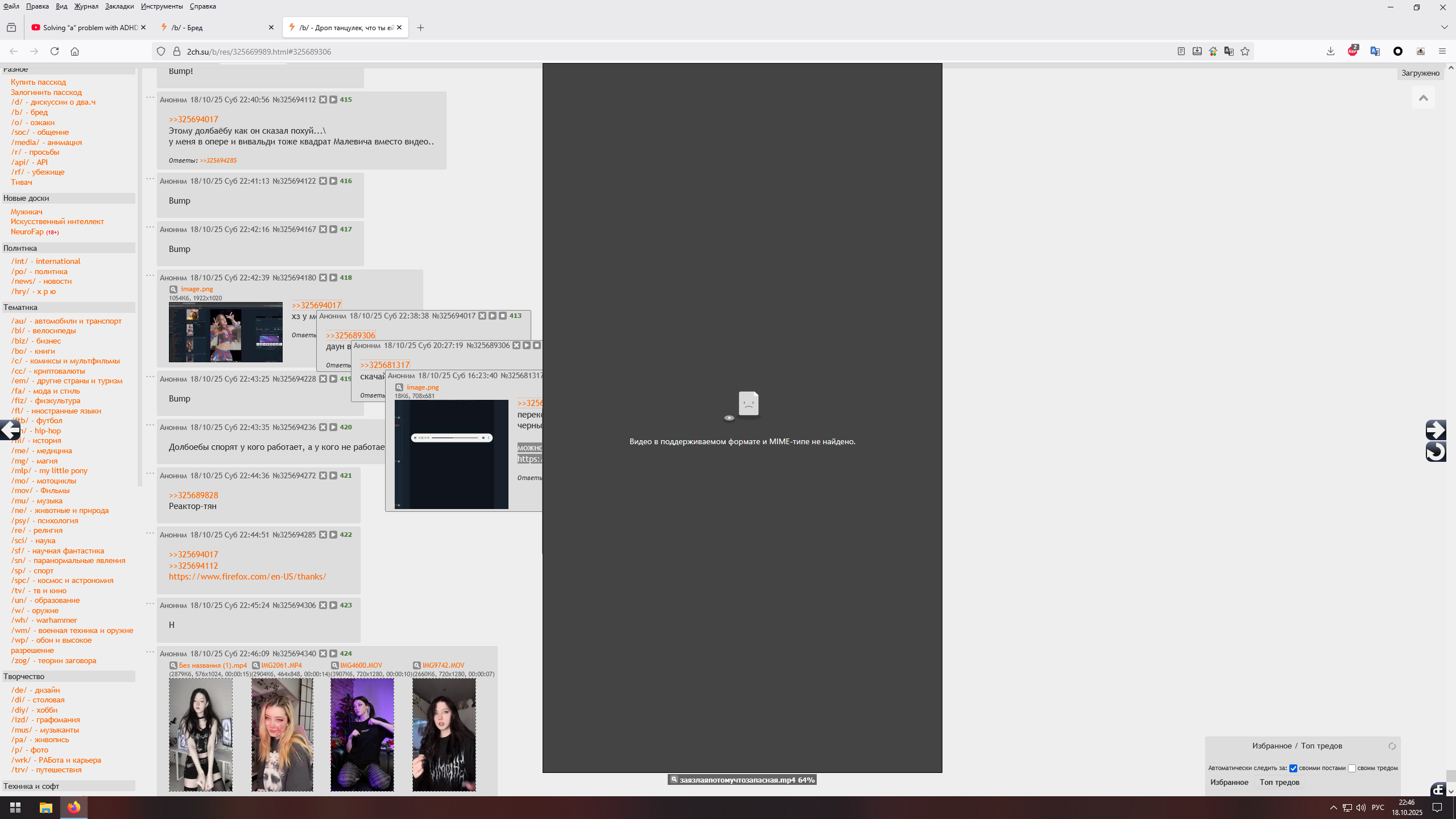Open the Firefox downloads panel
The height and width of the screenshot is (819, 1456).
coord(1330,51)
